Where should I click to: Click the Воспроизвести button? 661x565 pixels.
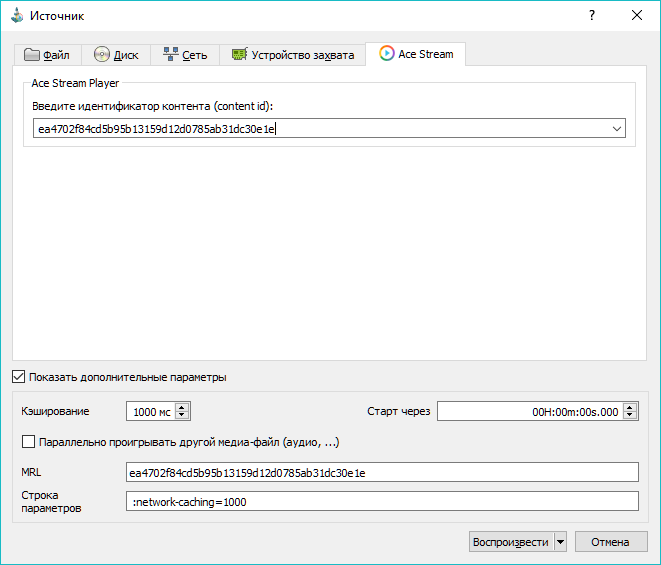pos(511,542)
